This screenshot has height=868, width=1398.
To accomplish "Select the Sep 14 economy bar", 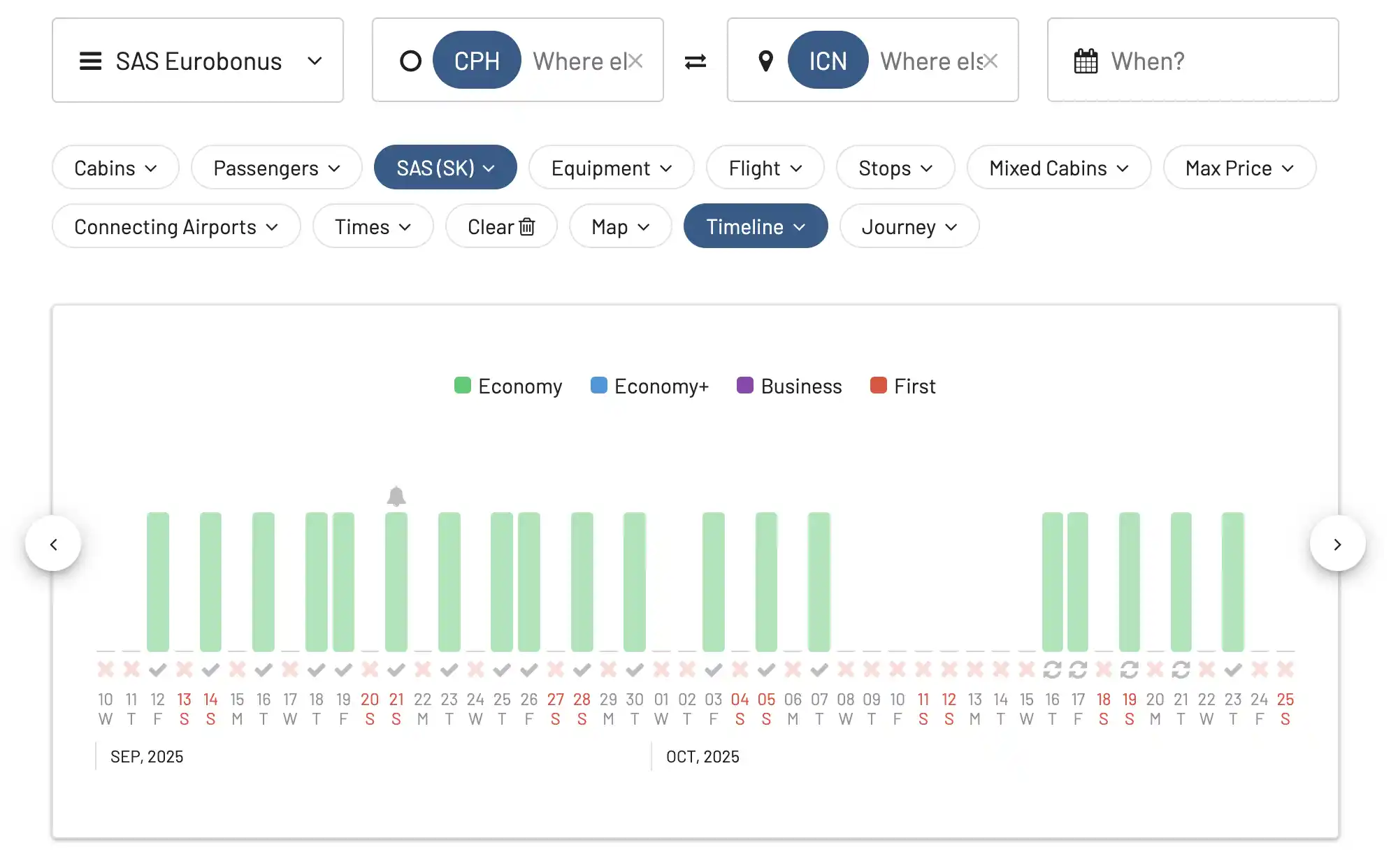I will [x=210, y=581].
